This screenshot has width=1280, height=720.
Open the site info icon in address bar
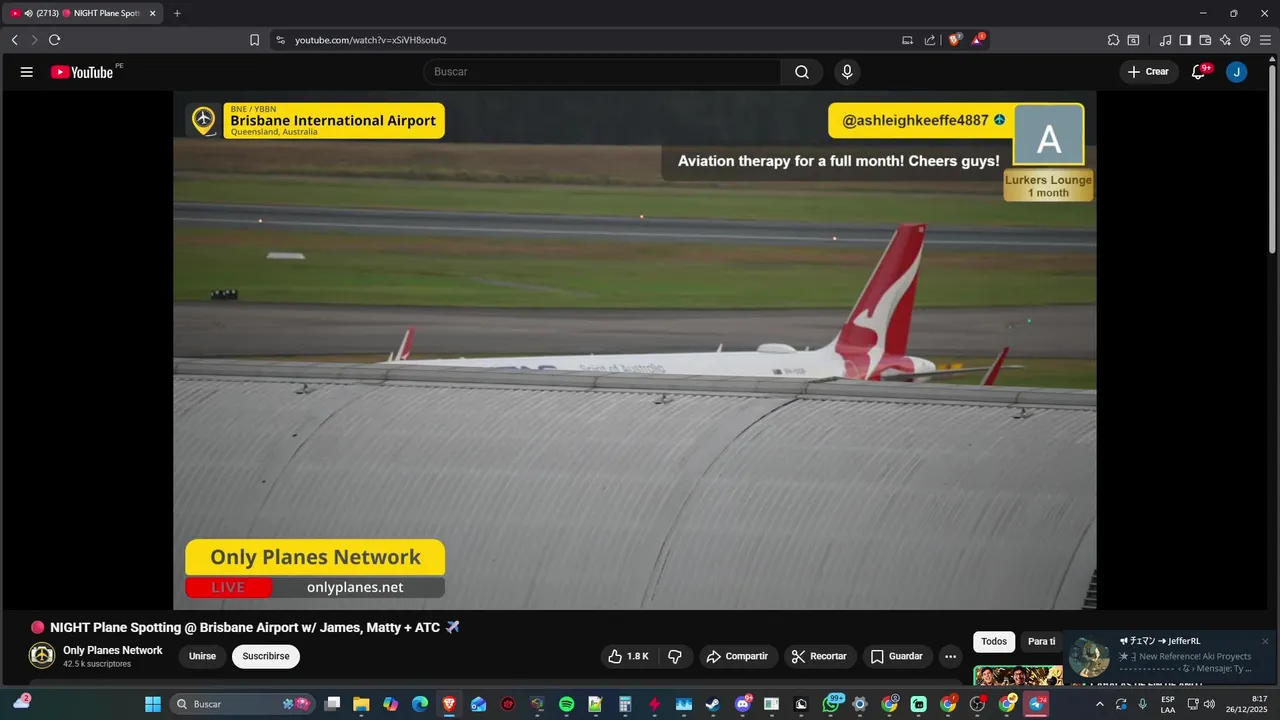[x=280, y=40]
